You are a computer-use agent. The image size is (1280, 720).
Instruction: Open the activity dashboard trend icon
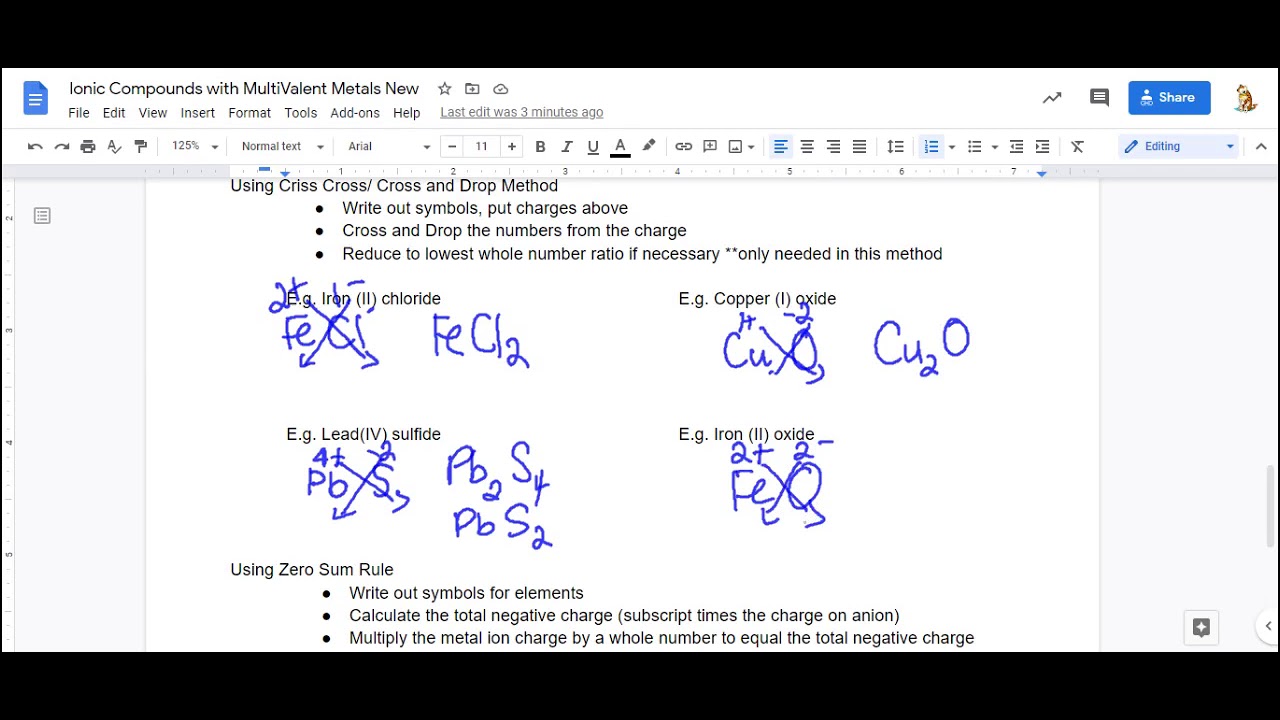[1052, 98]
